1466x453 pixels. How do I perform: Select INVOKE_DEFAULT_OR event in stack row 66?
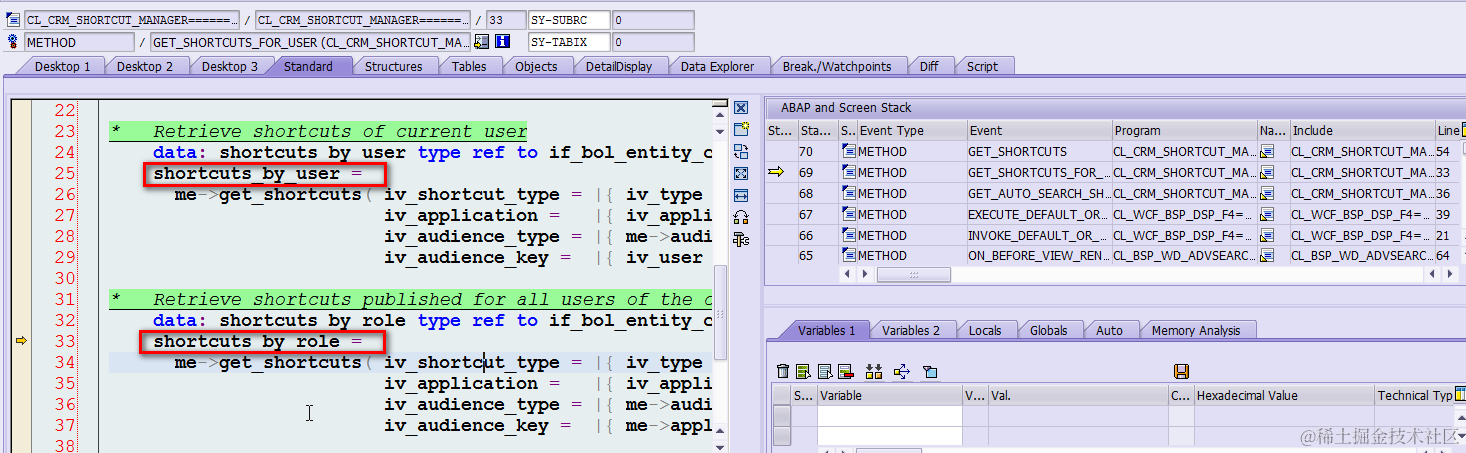pyautogui.click(x=1039, y=235)
